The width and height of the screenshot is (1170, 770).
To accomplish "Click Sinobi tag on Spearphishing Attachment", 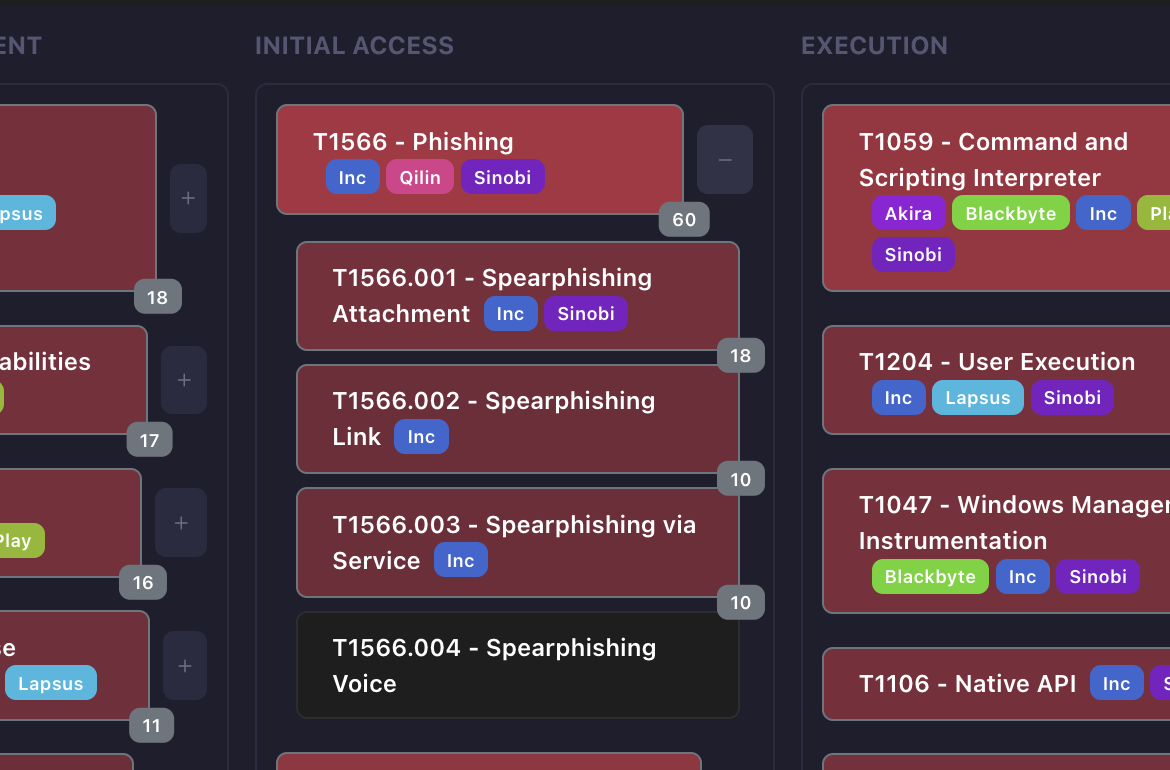I will click(x=585, y=313).
